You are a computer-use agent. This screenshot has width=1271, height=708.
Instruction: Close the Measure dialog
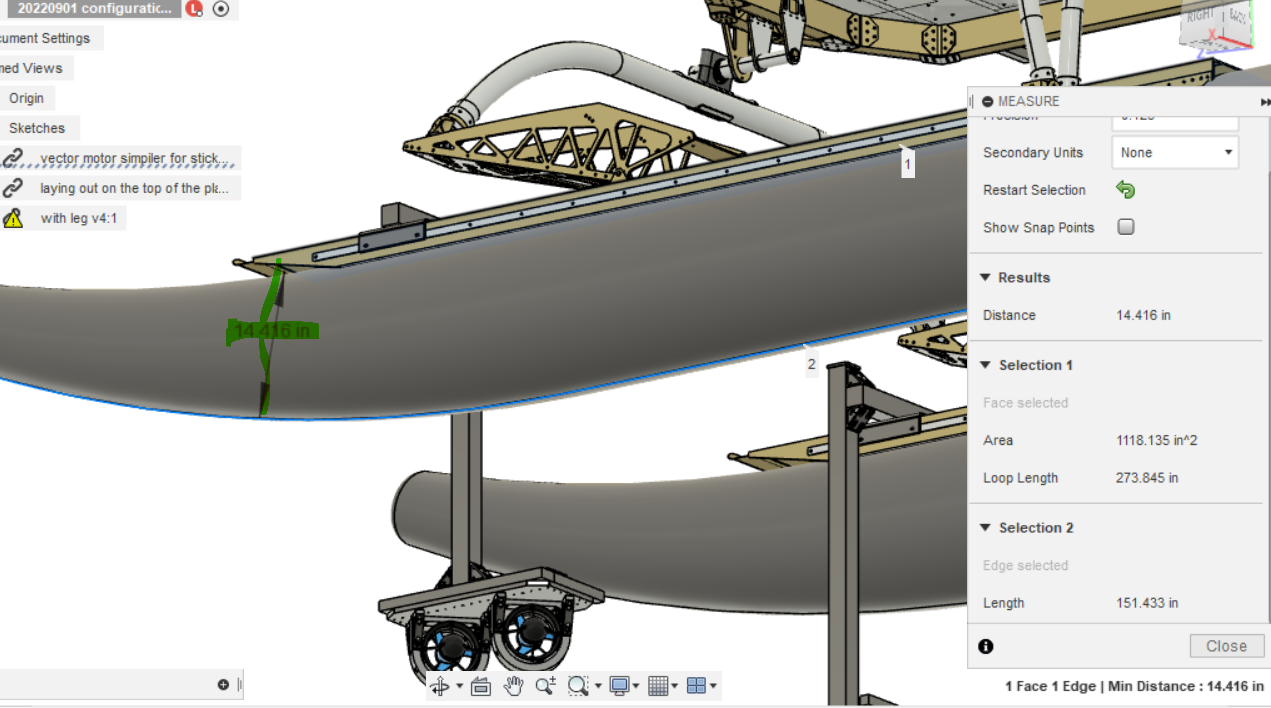(1227, 646)
